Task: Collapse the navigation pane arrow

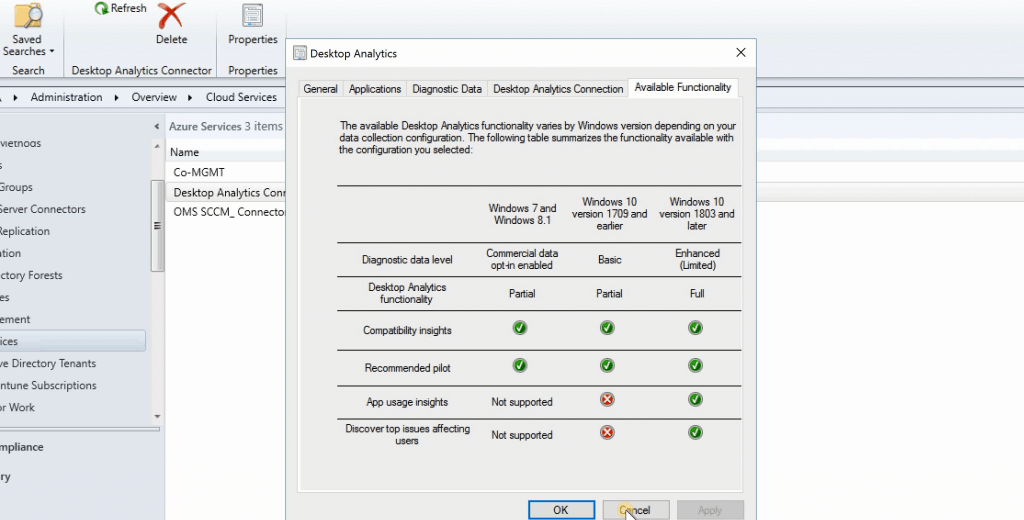Action: pos(157,126)
